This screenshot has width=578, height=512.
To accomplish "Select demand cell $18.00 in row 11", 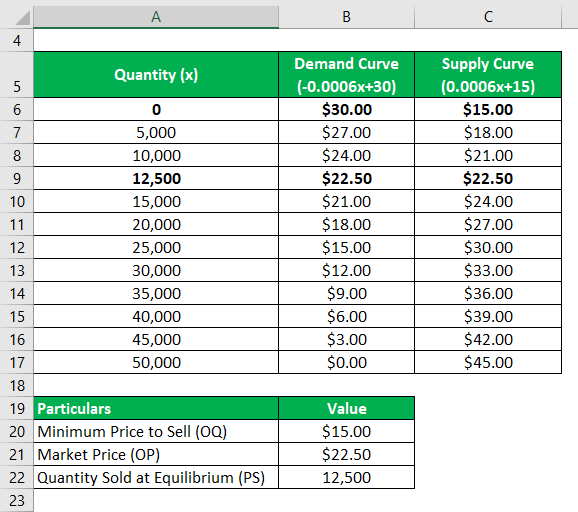I will click(347, 224).
